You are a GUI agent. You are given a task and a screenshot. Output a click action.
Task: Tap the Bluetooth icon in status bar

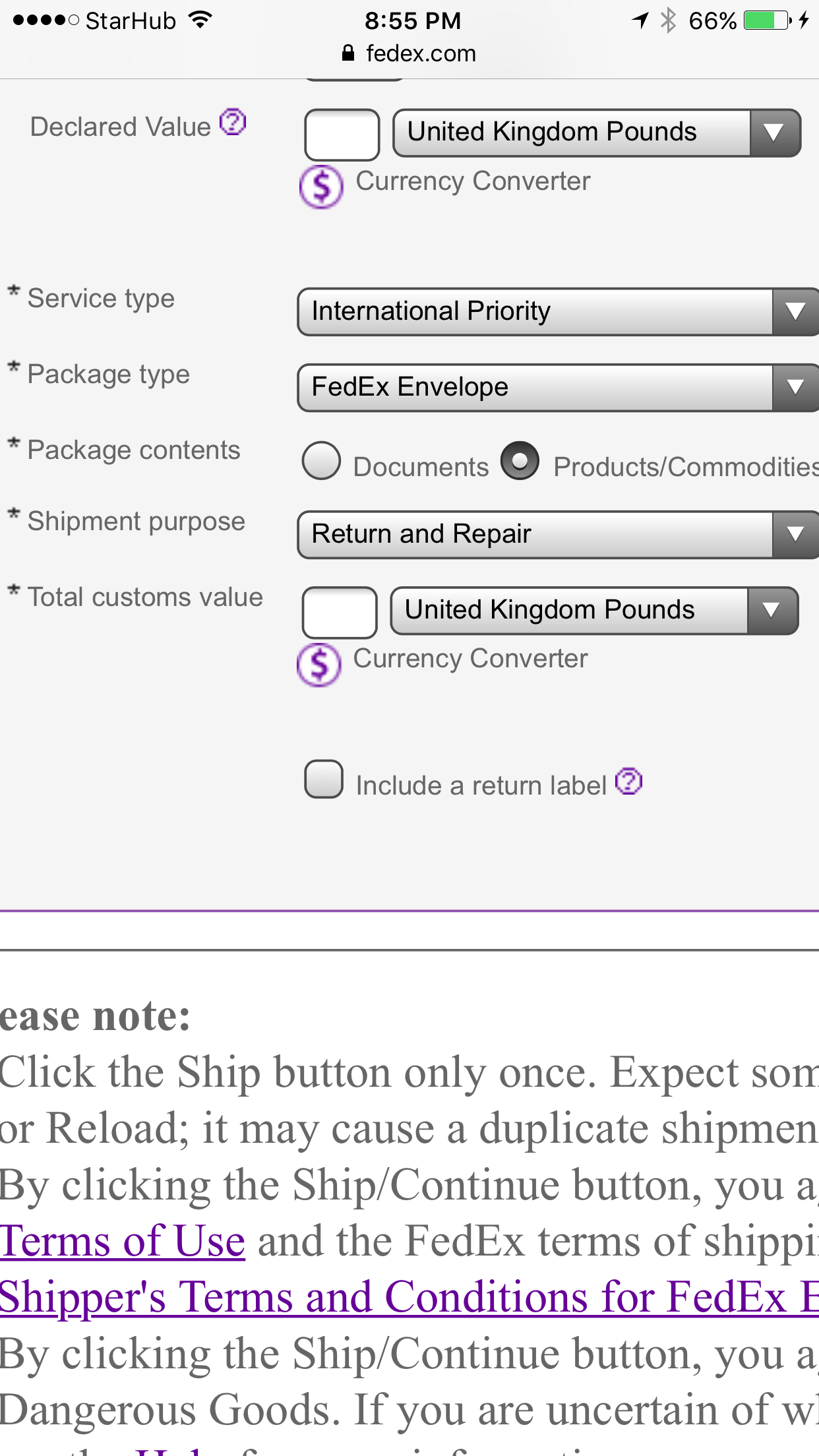[669, 20]
